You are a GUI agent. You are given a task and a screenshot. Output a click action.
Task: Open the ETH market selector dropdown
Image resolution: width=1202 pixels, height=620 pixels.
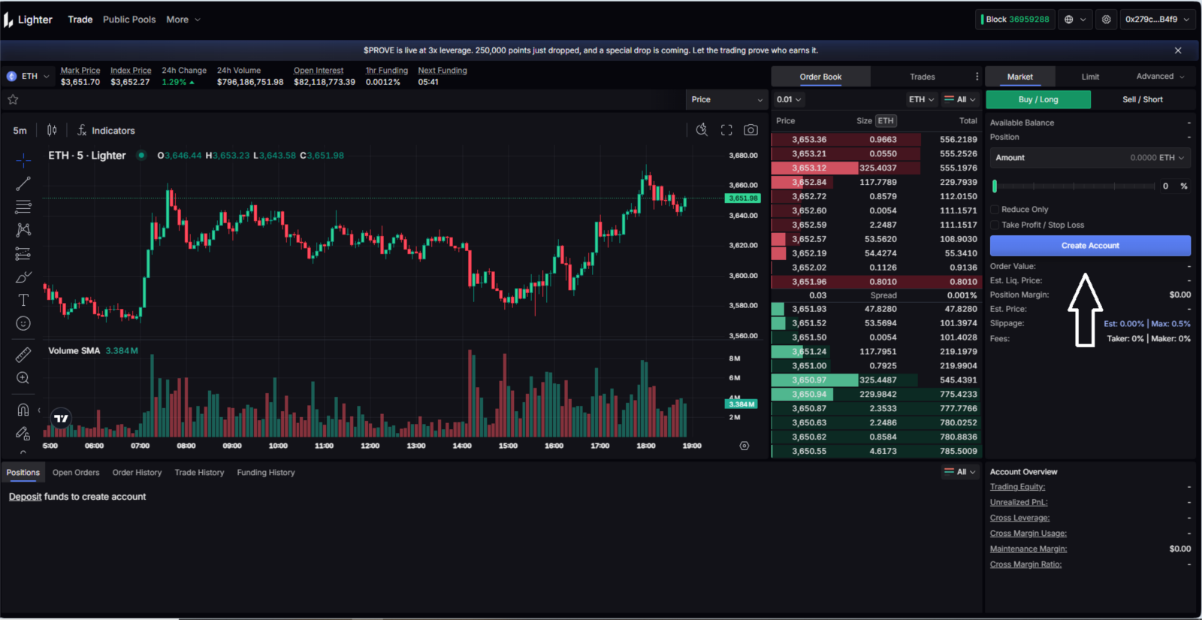click(28, 76)
